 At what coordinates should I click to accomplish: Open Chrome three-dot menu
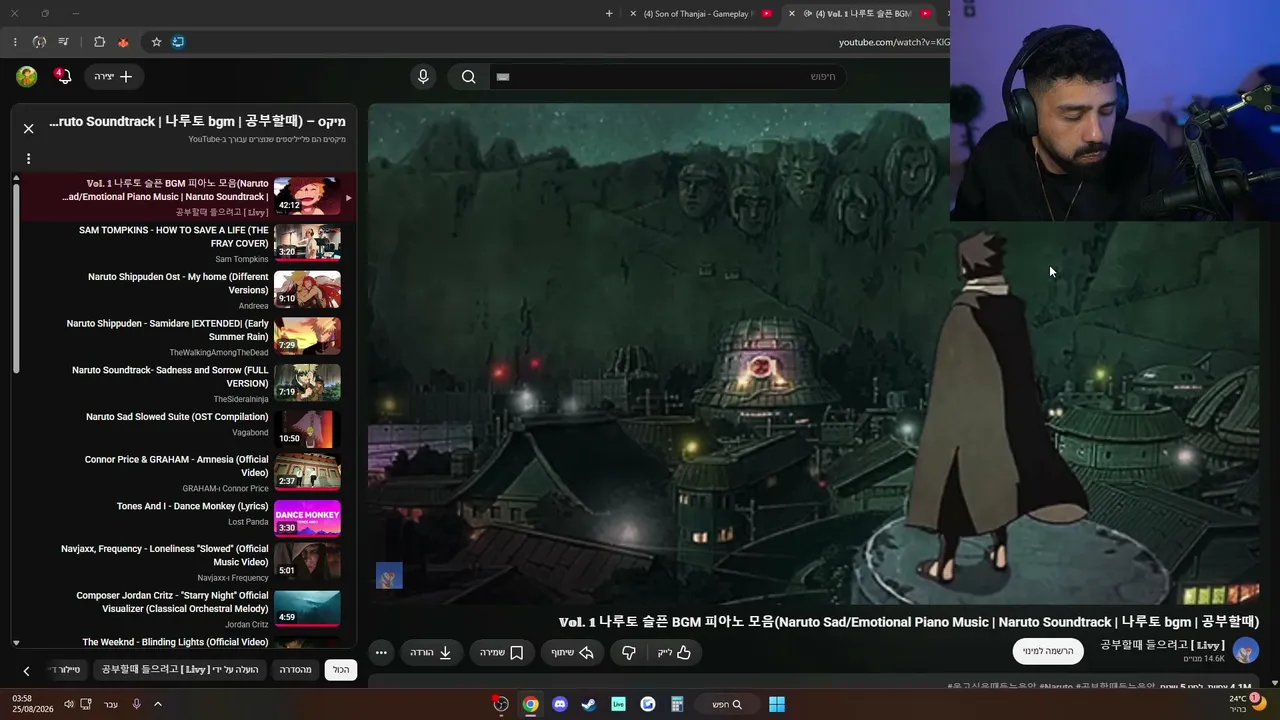pyautogui.click(x=15, y=42)
